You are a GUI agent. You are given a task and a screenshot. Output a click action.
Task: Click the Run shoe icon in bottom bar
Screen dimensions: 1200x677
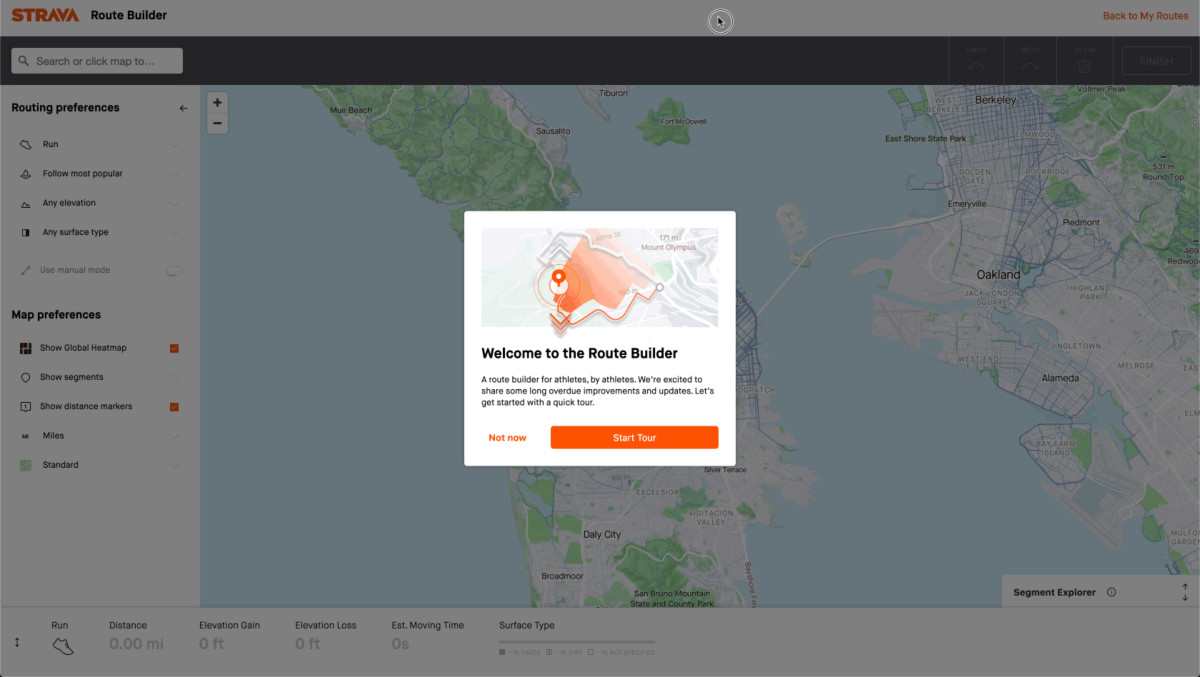tap(63, 645)
